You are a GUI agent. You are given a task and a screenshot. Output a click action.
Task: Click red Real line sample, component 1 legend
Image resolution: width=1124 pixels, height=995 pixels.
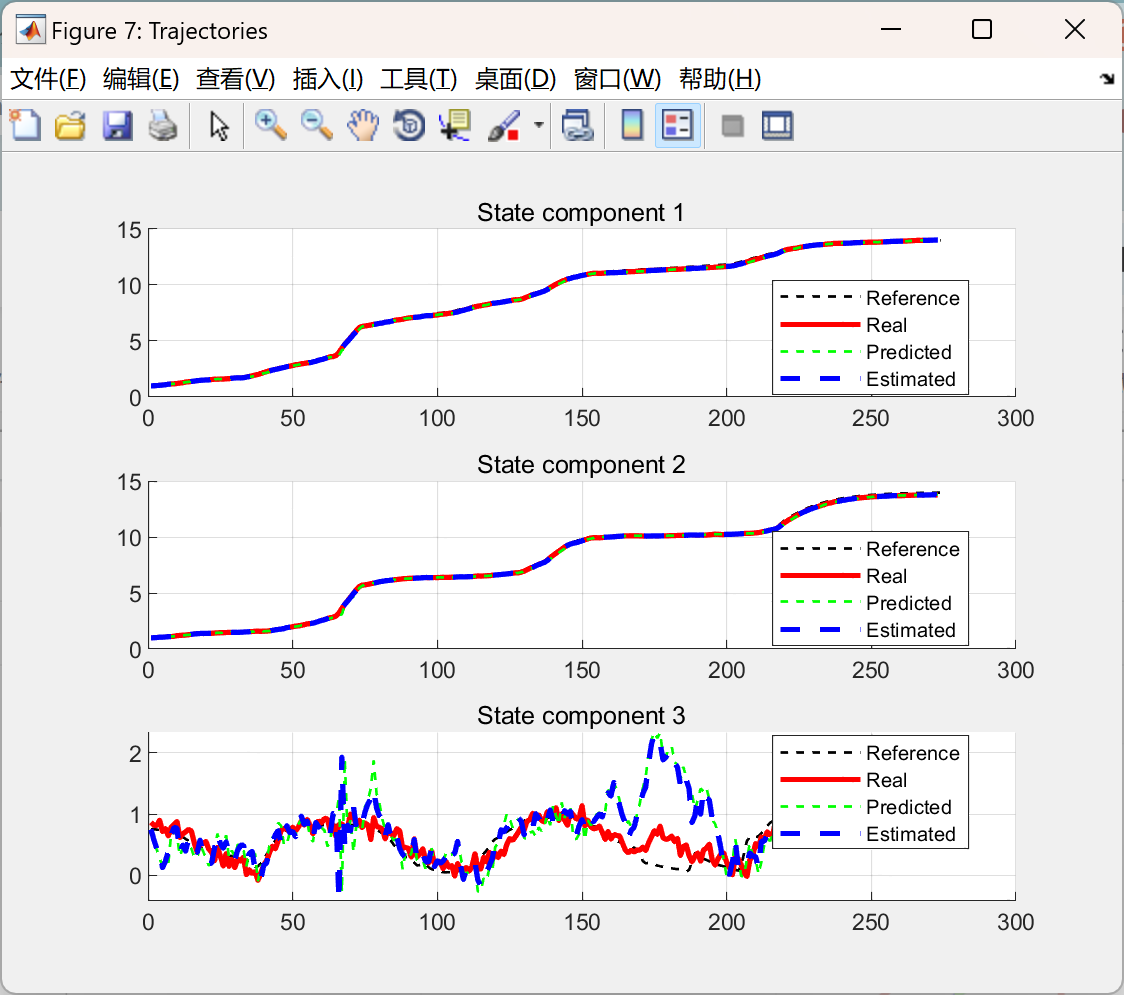pyautogui.click(x=820, y=325)
